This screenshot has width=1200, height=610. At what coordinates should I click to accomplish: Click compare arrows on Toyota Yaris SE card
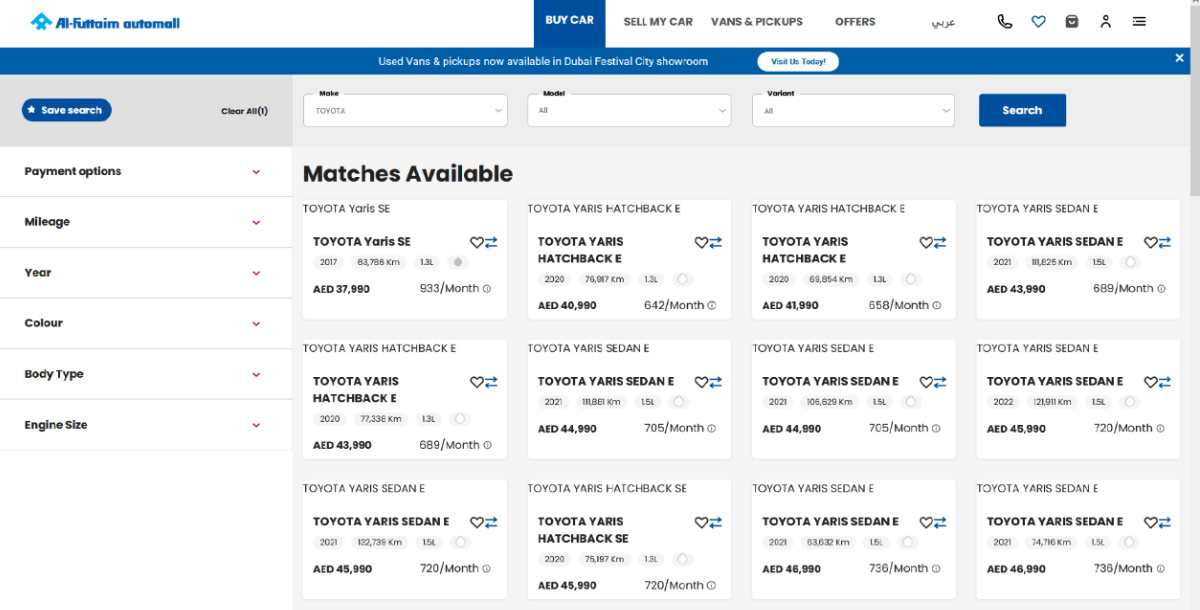491,242
